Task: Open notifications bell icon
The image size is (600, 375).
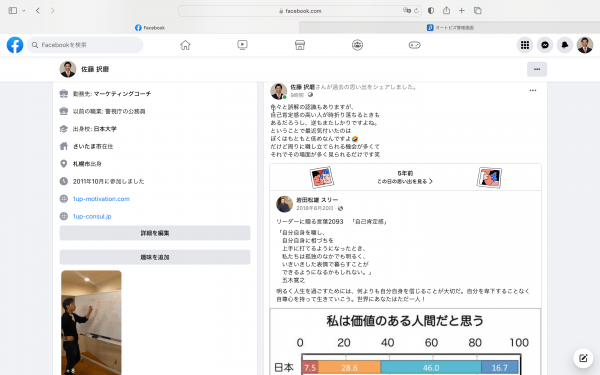Action: 565,45
